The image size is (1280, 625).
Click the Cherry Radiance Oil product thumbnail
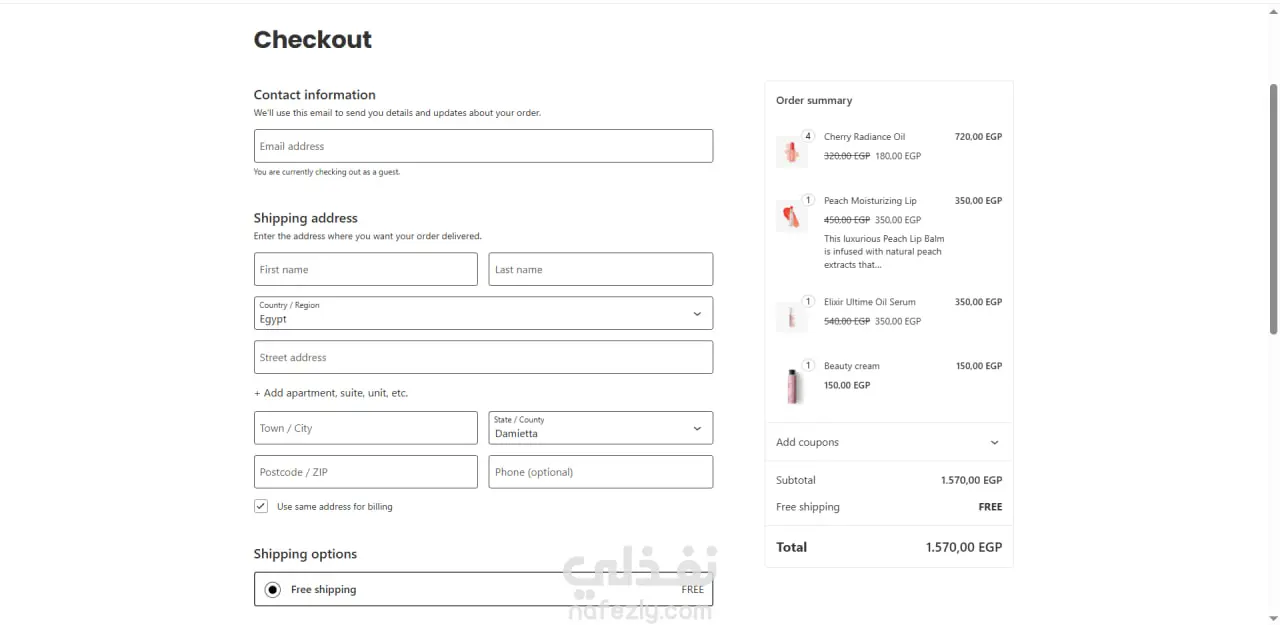791,152
